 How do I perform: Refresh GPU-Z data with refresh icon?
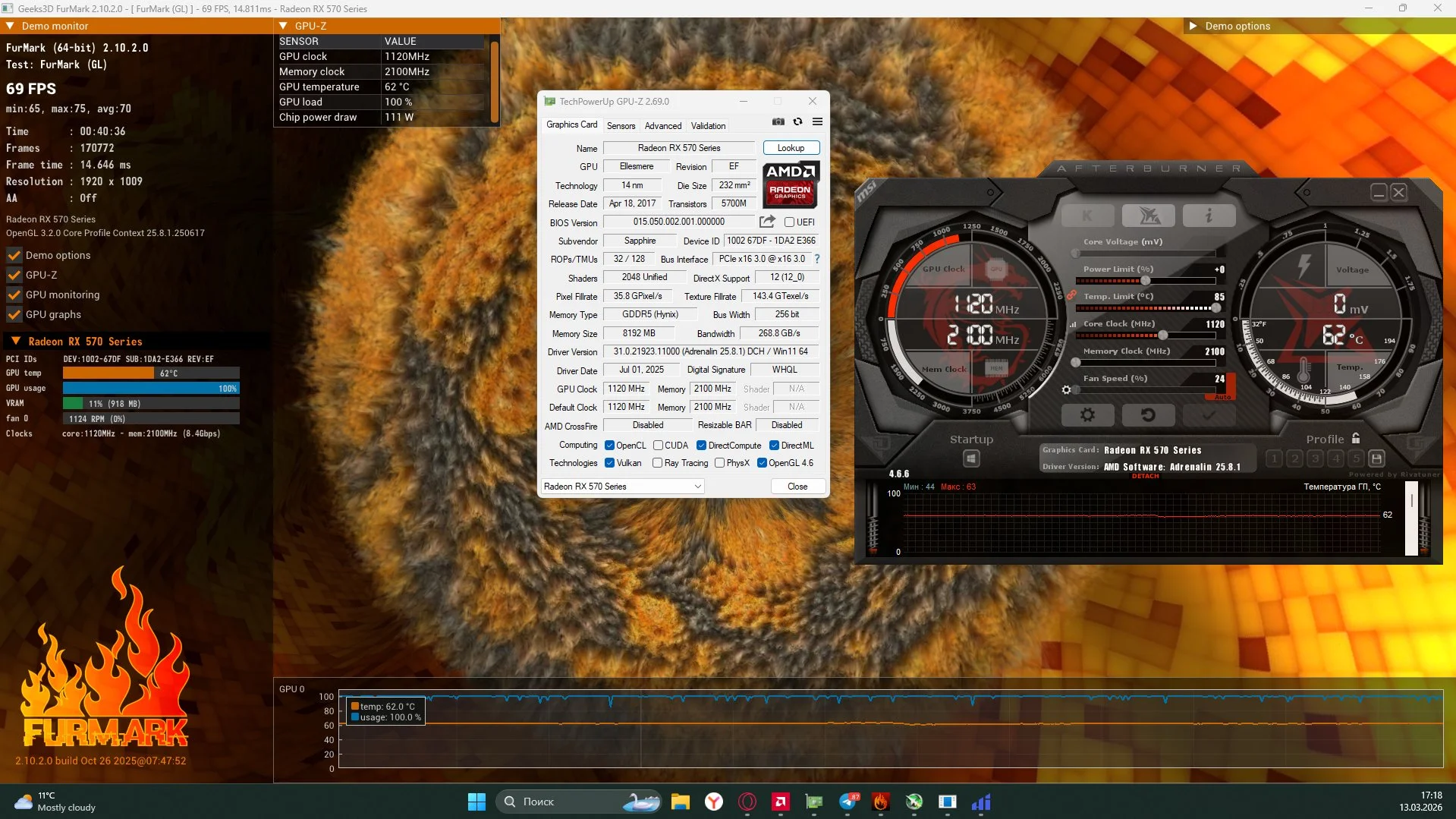(797, 121)
